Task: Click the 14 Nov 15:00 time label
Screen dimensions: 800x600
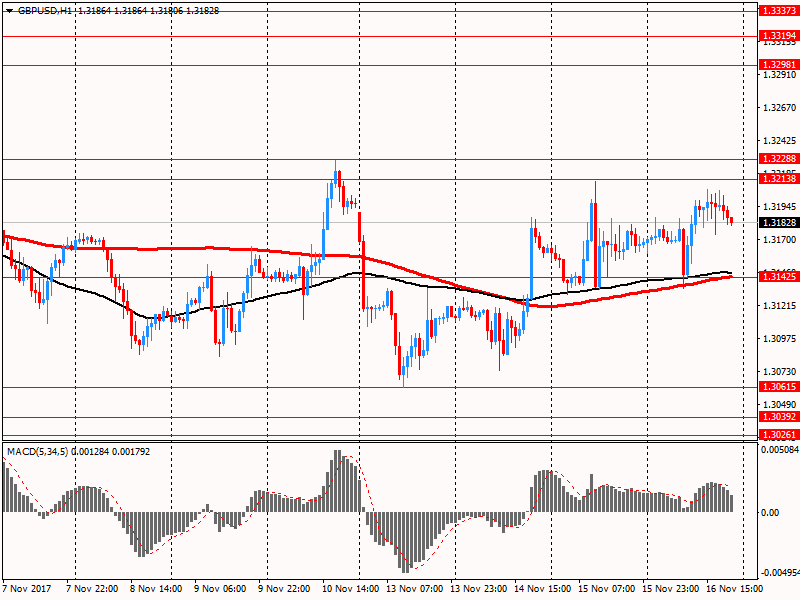Action: coord(543,588)
